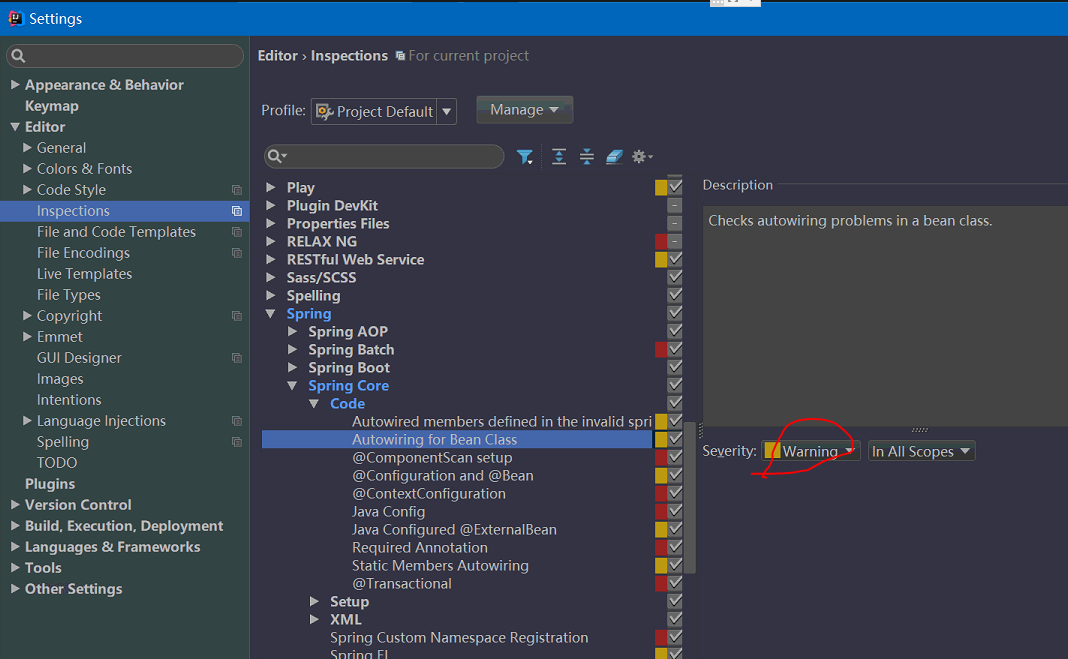Open the Severity Warning dropdown

811,451
